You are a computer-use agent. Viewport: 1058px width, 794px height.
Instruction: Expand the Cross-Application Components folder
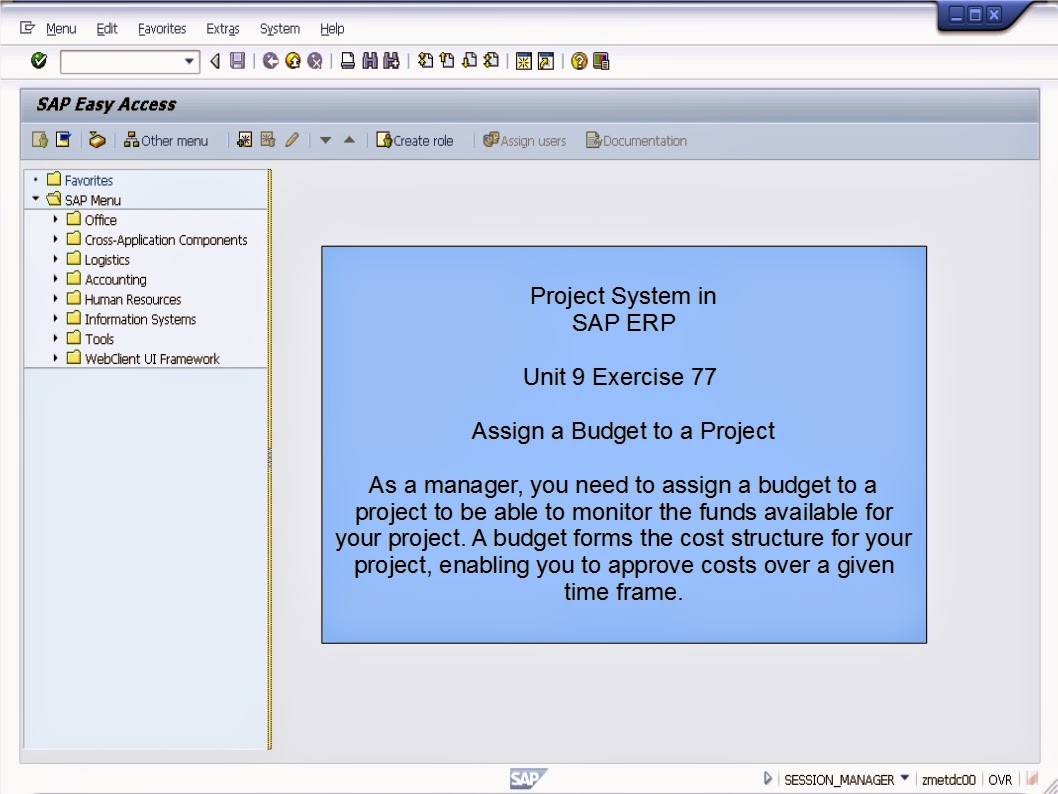pos(55,239)
